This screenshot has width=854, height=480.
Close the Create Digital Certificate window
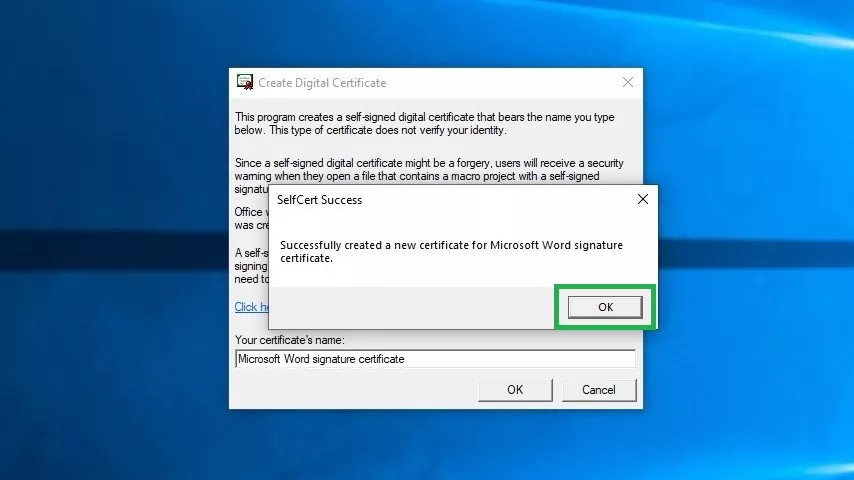(627, 82)
